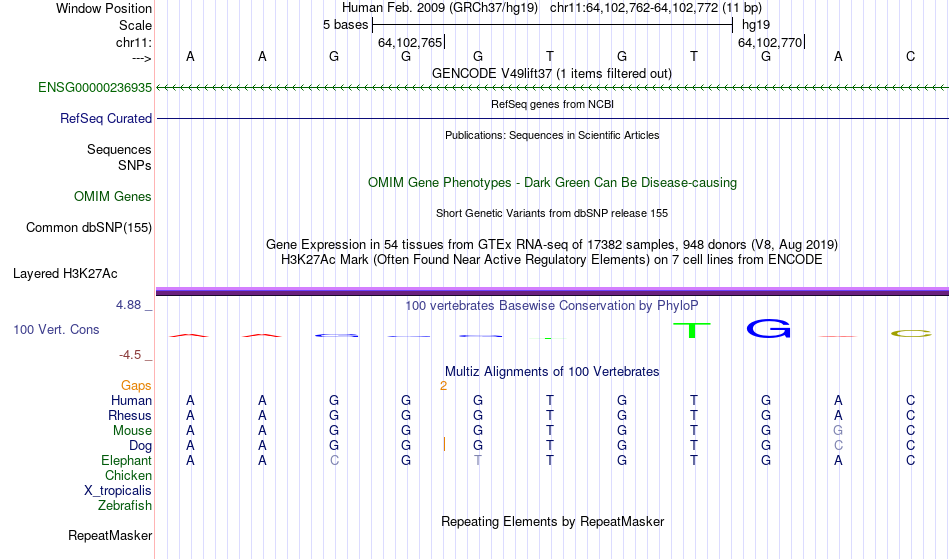The image size is (950, 559).
Task: Open the Common dbSNP(155) track label
Action: pos(89,228)
